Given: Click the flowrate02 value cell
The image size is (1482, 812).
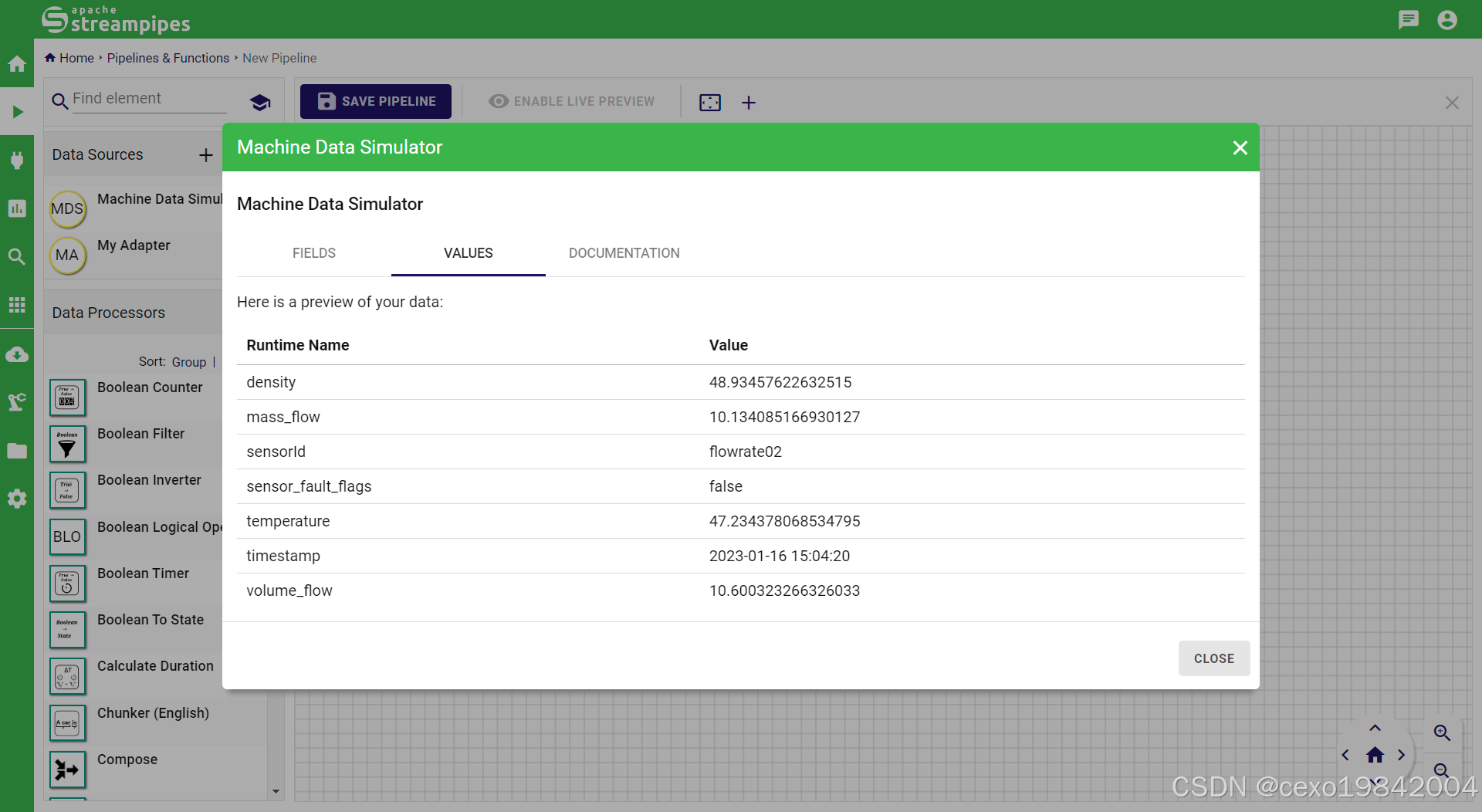Looking at the screenshot, I should tap(746, 452).
